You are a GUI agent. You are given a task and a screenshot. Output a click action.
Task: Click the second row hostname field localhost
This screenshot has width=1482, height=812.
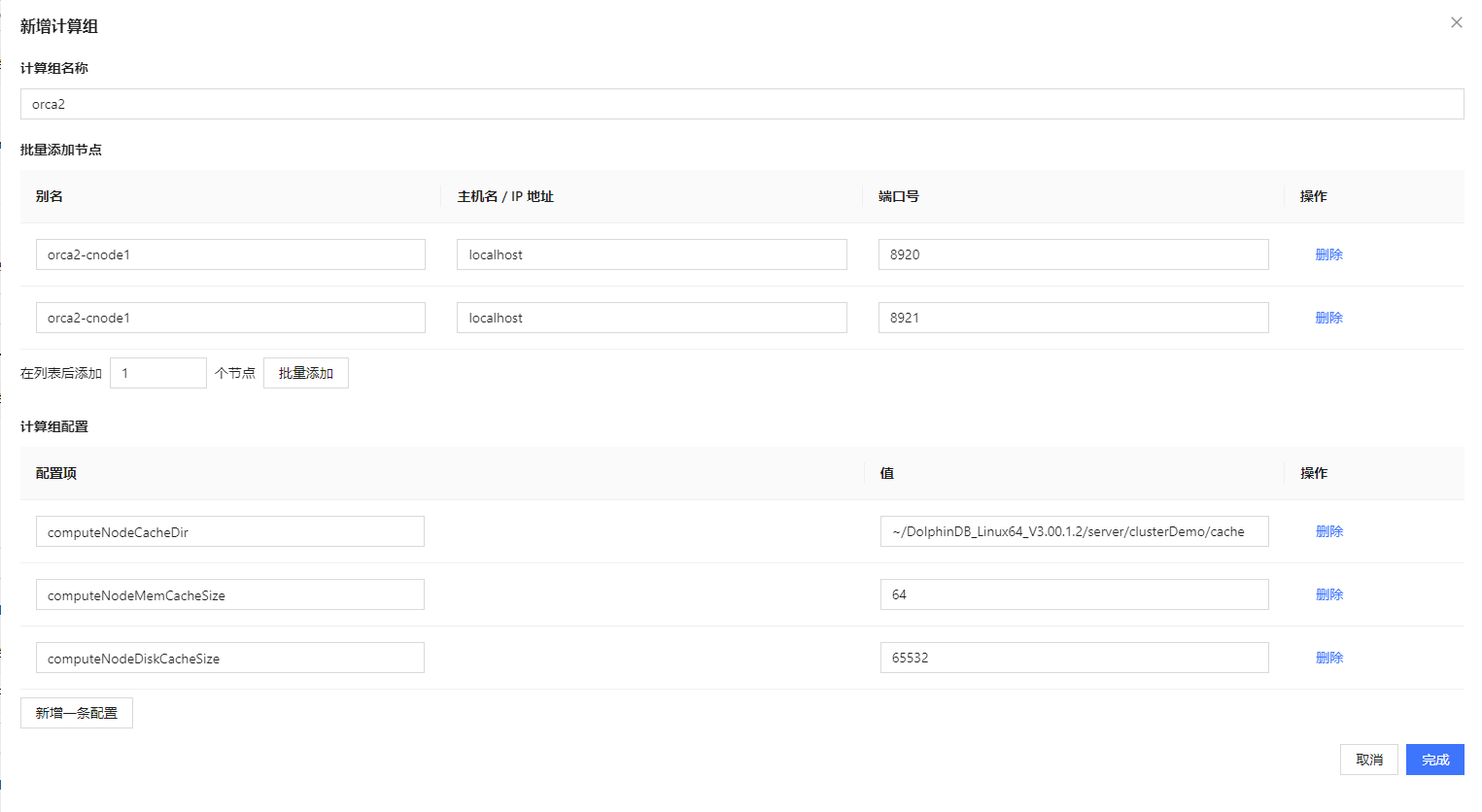coord(651,318)
